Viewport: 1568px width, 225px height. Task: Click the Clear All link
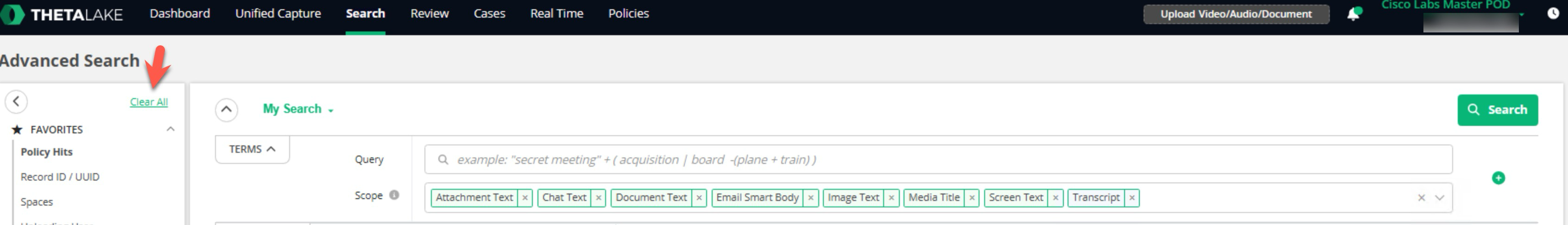[x=149, y=102]
